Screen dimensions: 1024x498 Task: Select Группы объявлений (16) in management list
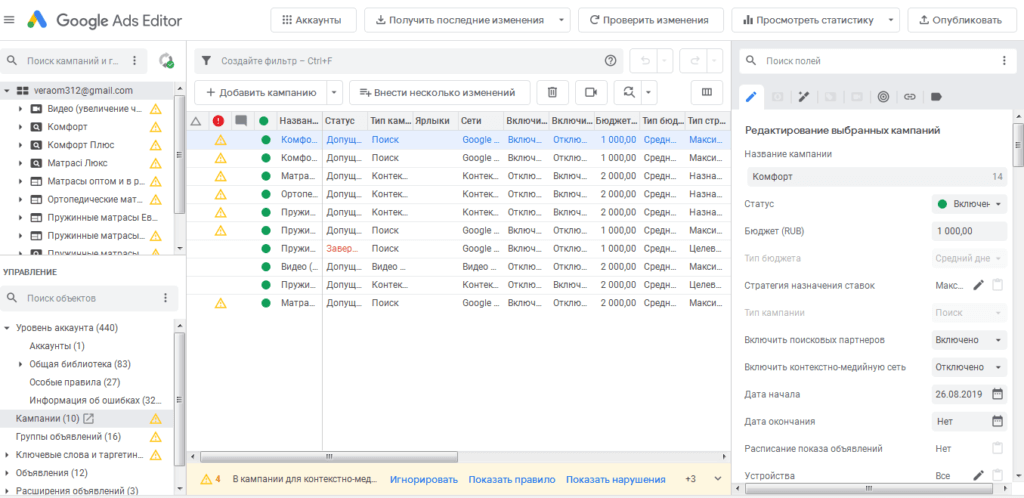tap(68, 436)
